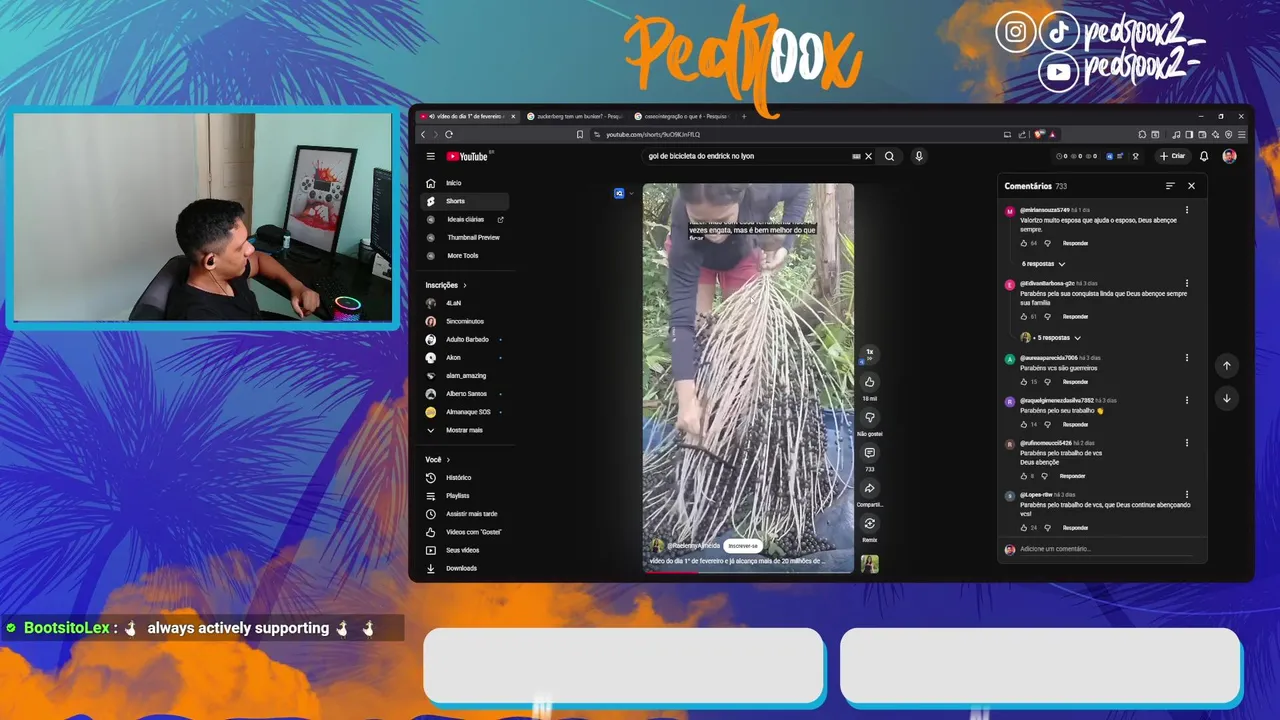Viewport: 1280px width, 720px height.
Task: Click the red video progress bar
Action: [672, 572]
